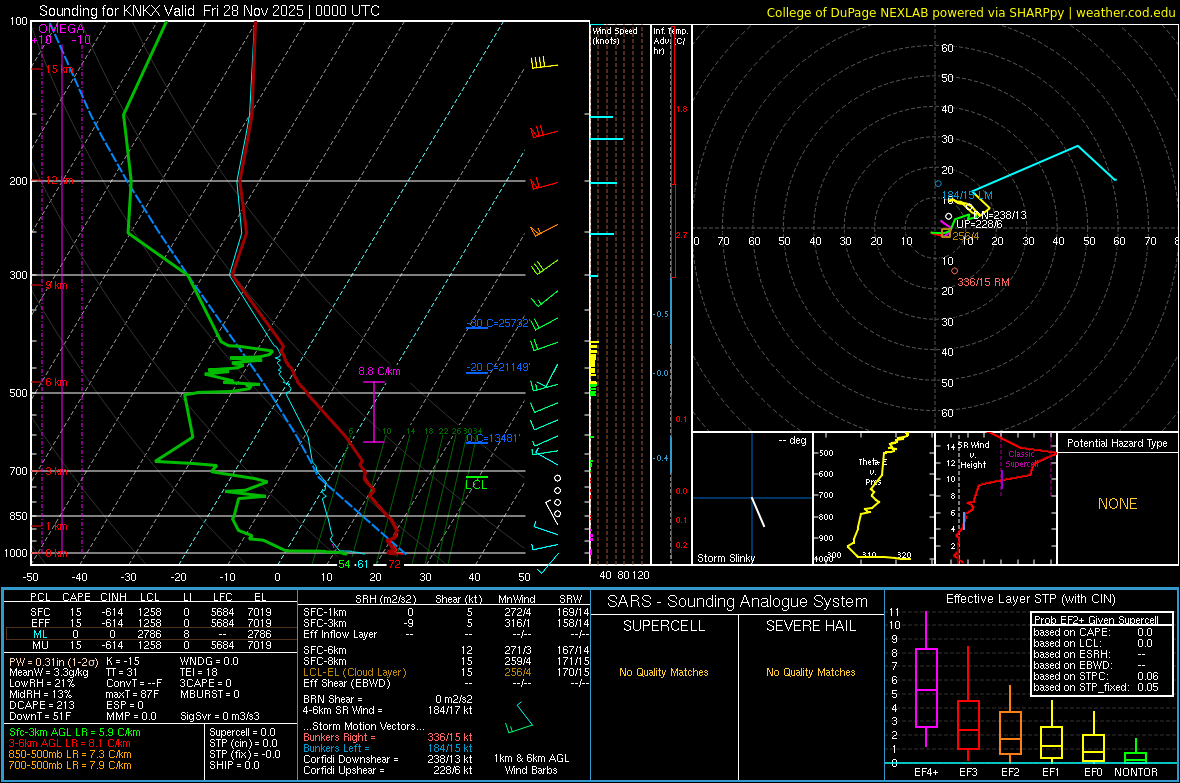Click the 'SEVERE HAIL' SARS column header
Viewport: 1180px width, 783px height.
[x=810, y=626]
